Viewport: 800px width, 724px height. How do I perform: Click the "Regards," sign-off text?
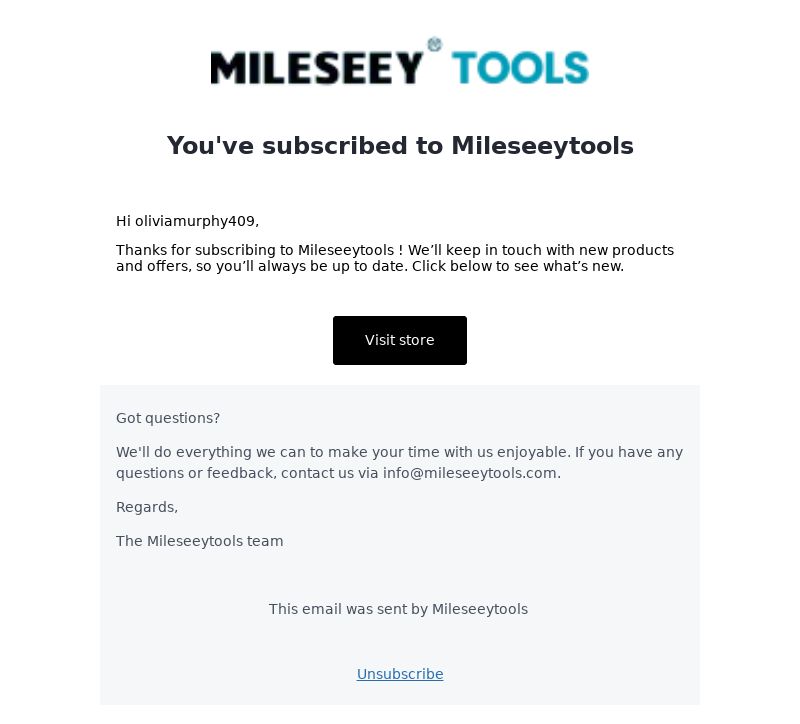coord(147,507)
